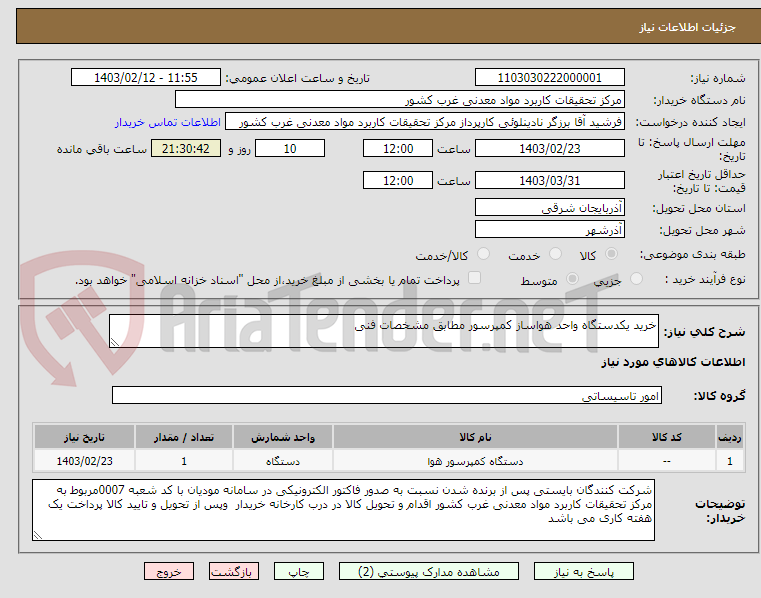Click the remaining days field showing 10
This screenshot has height=598, width=761.
tap(290, 149)
